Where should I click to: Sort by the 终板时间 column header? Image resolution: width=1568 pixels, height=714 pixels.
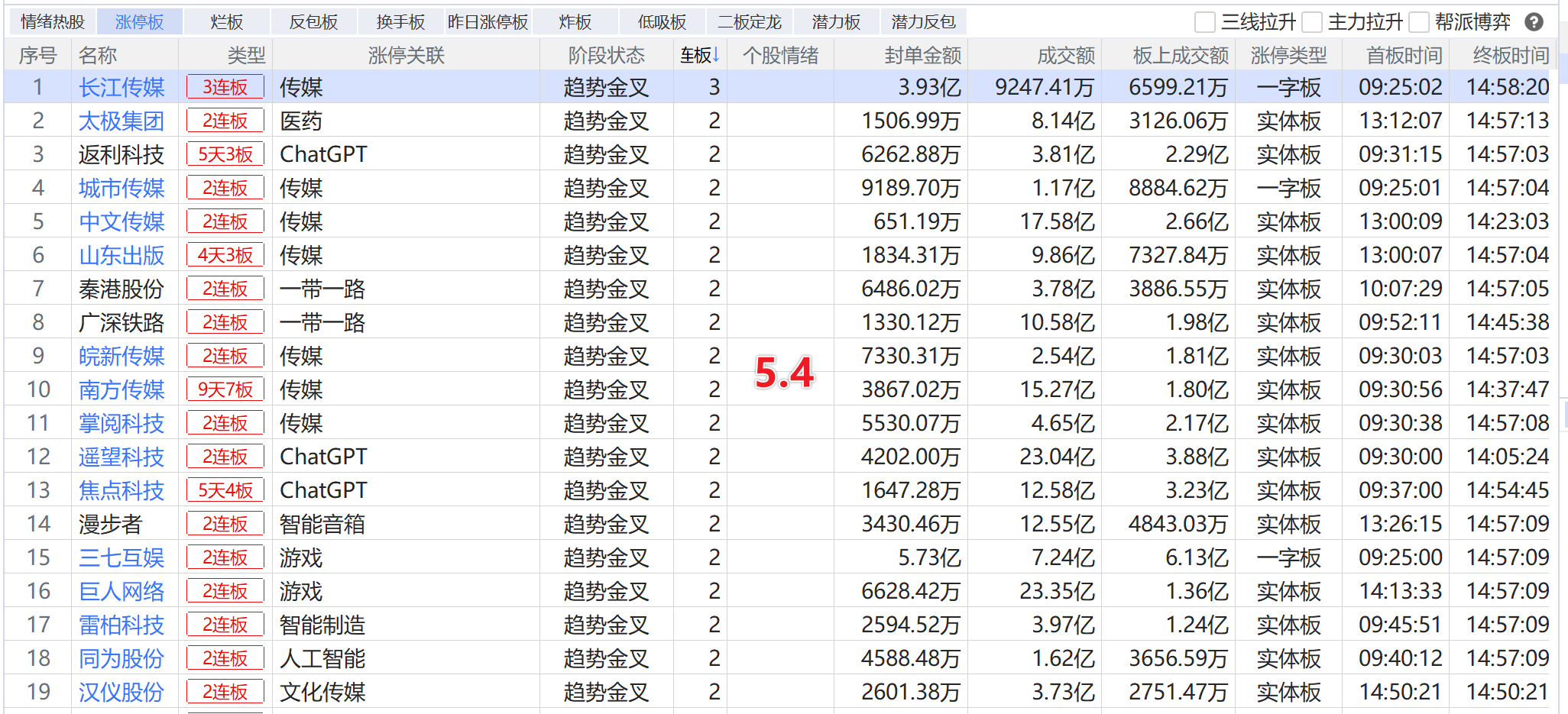point(1511,55)
